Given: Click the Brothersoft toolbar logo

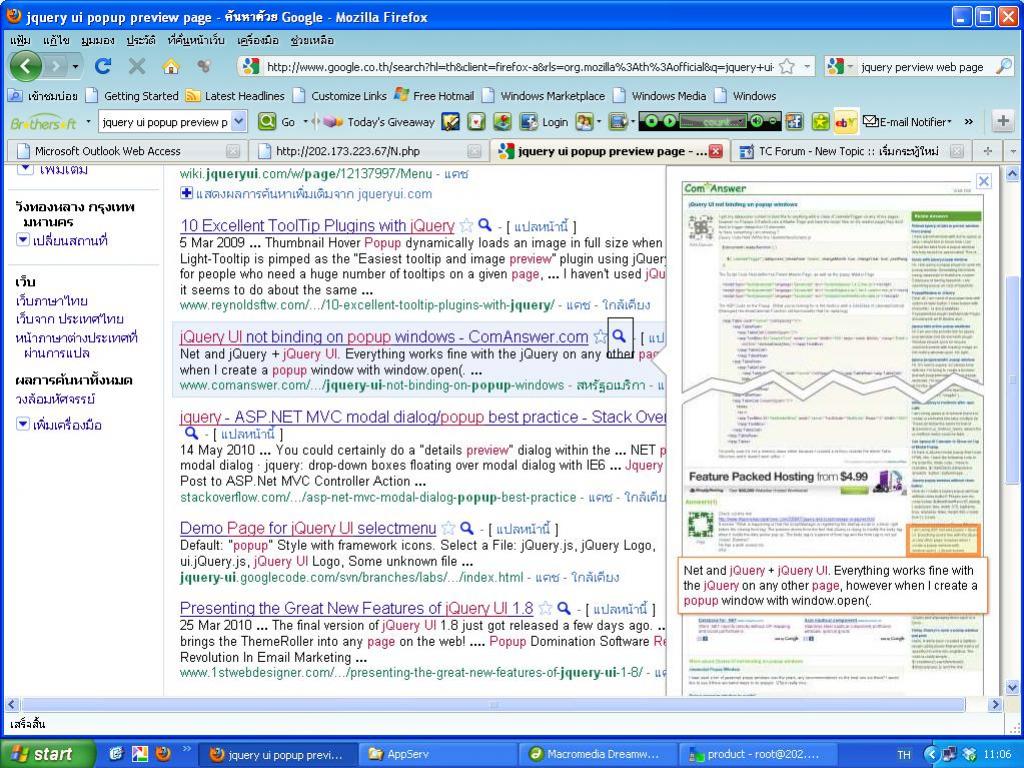Looking at the screenshot, I should pyautogui.click(x=43, y=122).
